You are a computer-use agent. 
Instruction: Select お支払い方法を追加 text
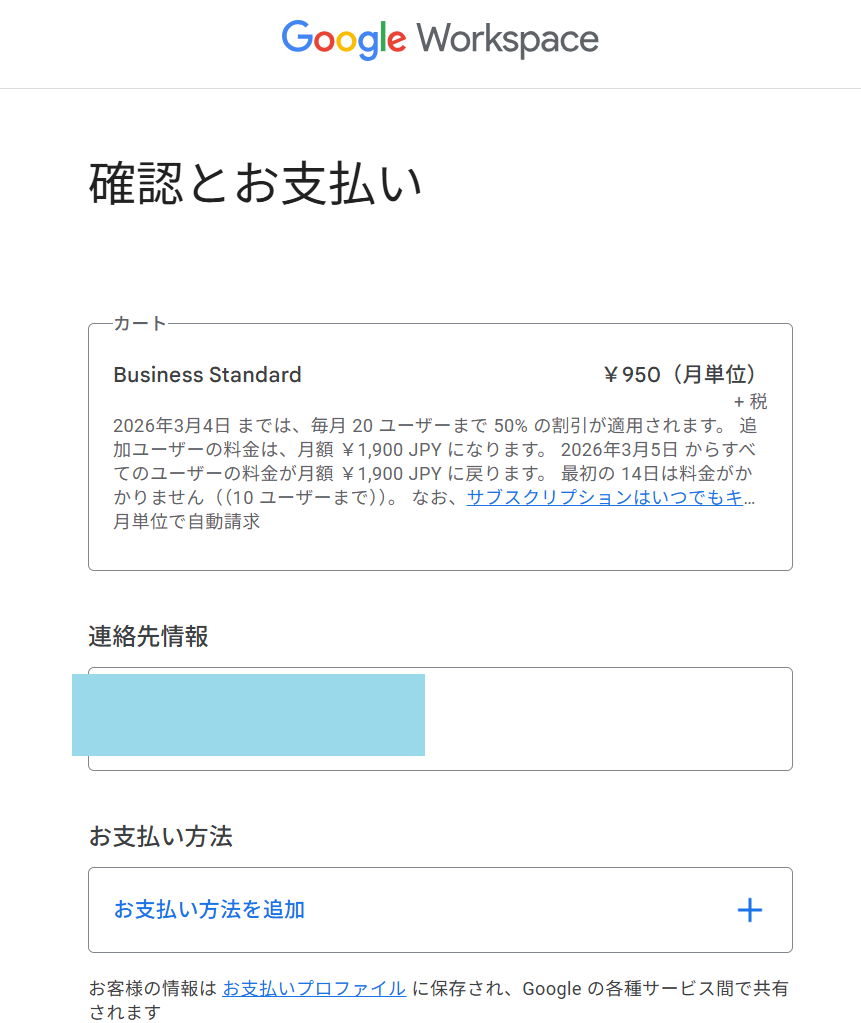pos(209,910)
